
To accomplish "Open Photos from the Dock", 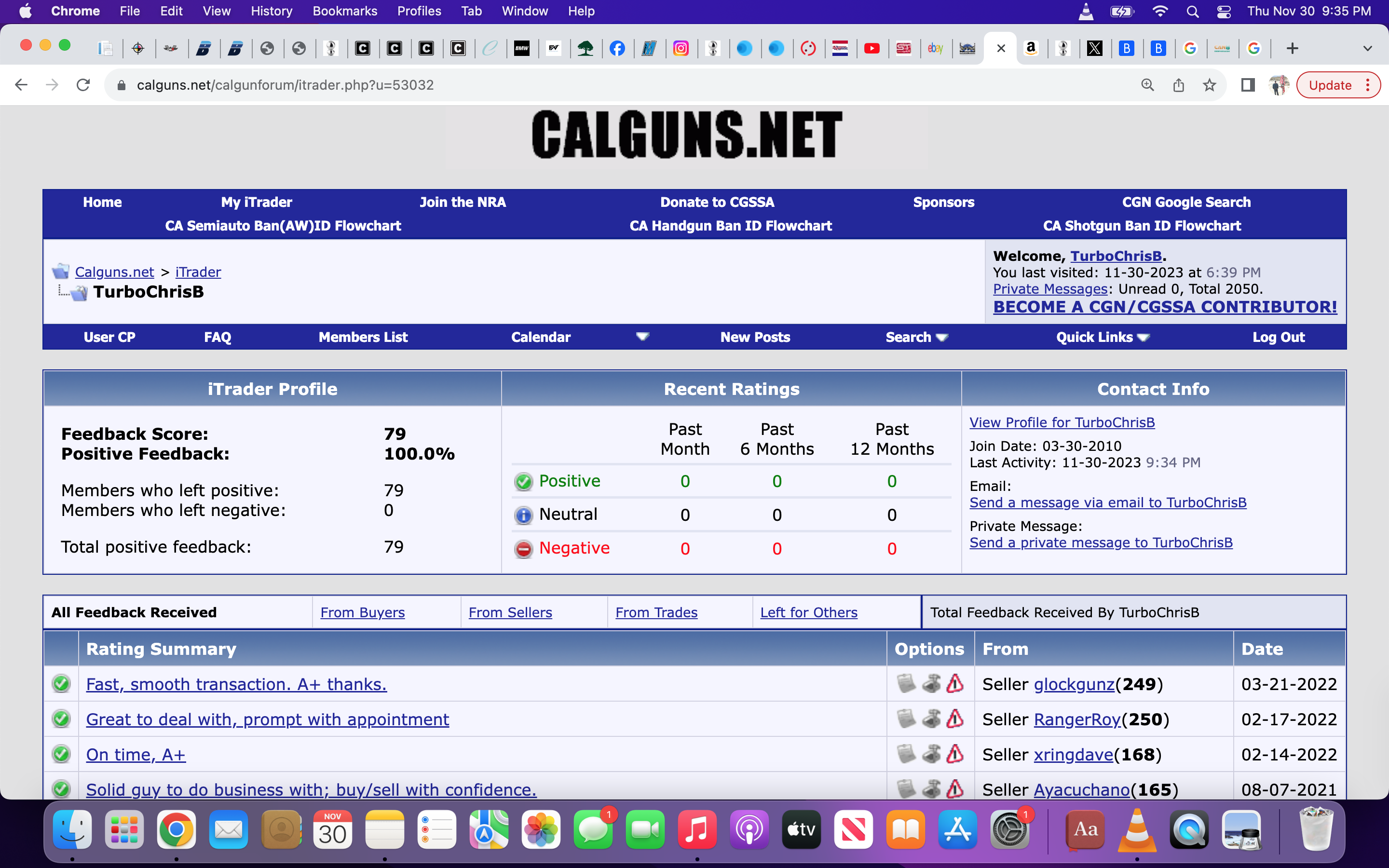I will (541, 829).
